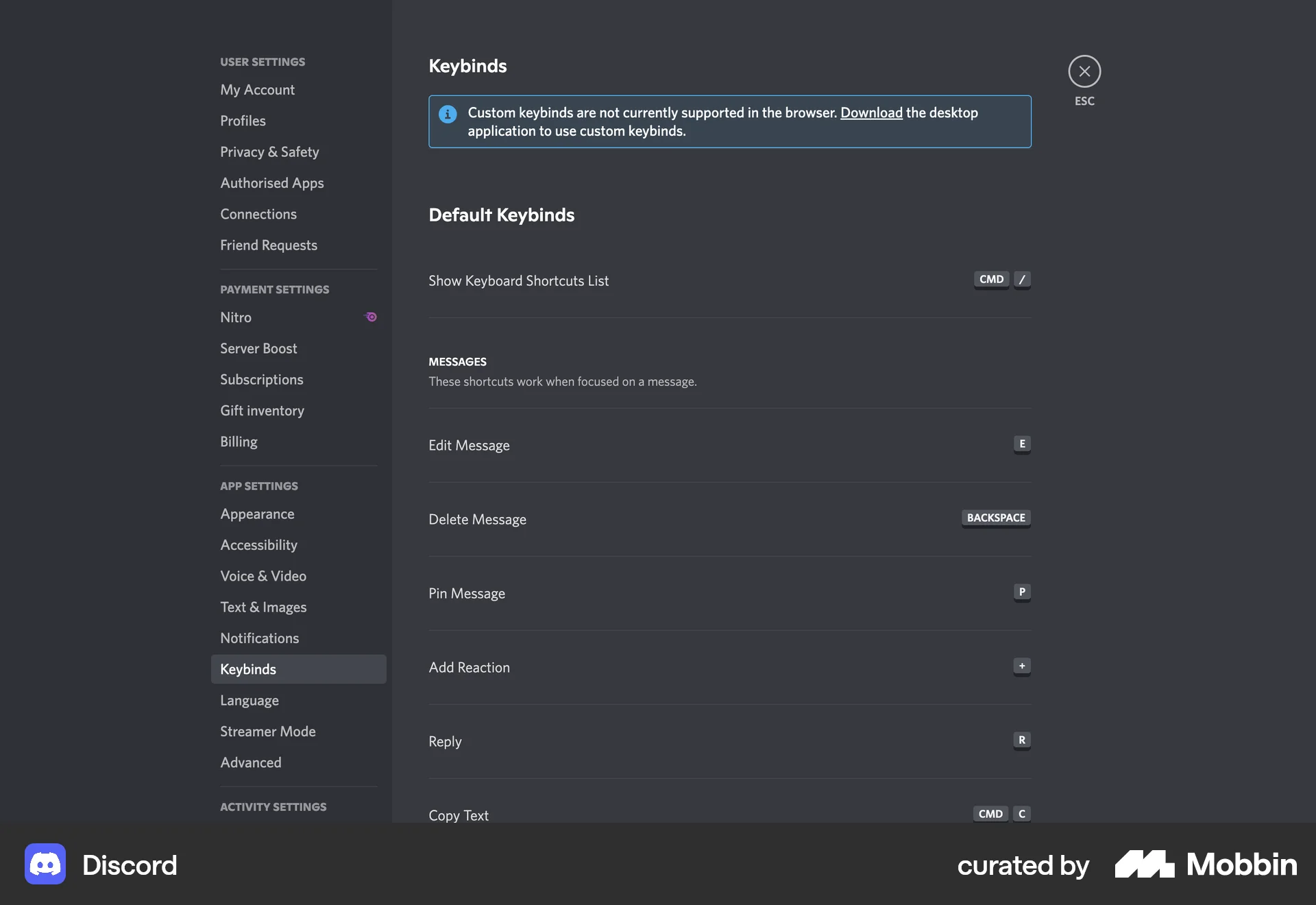Click the P badge for Pin Message
This screenshot has width=1316, height=905.
[x=1022, y=592]
